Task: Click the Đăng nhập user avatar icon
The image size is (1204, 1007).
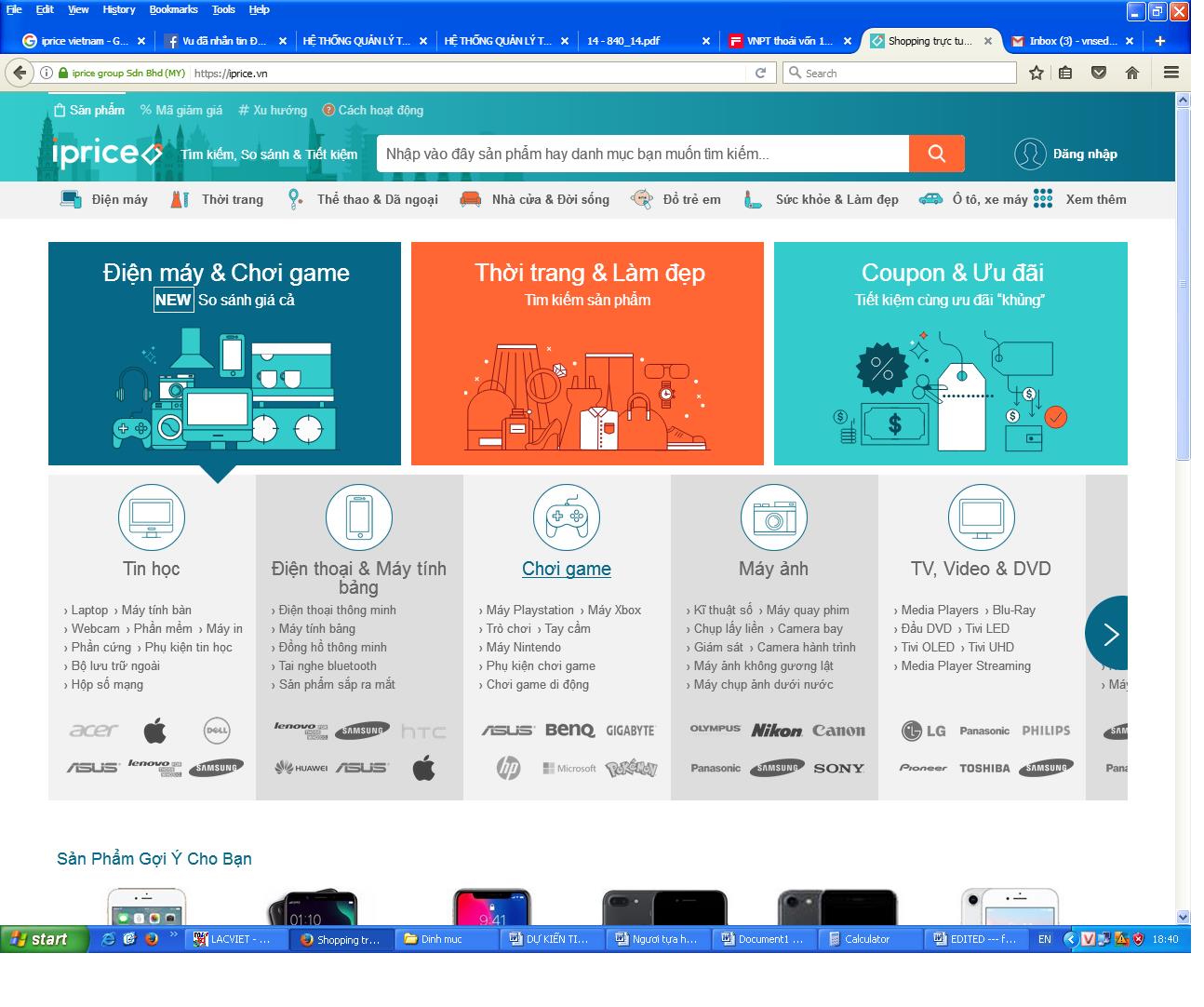Action: (1030, 154)
